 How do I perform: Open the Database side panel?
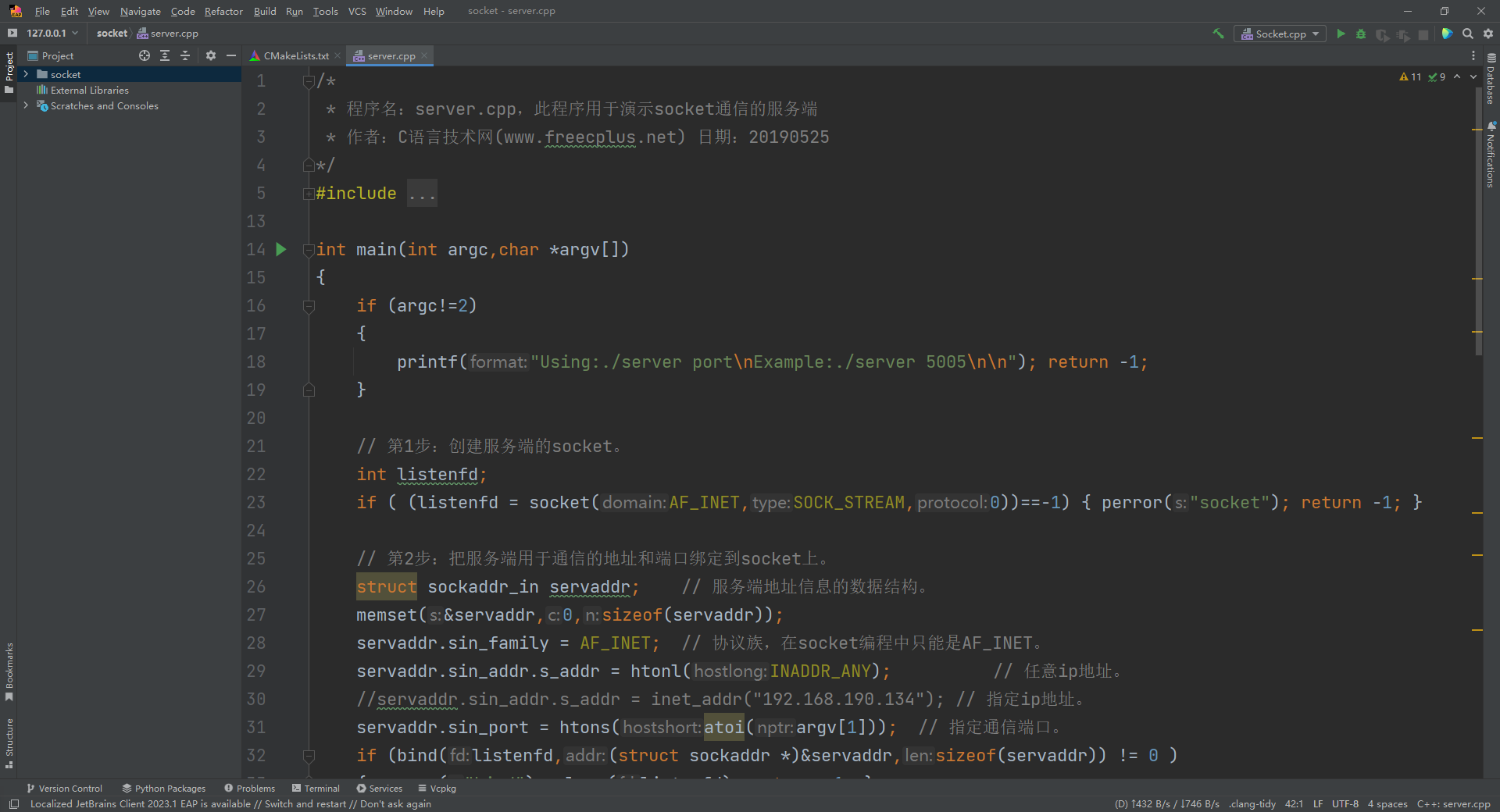1491,78
